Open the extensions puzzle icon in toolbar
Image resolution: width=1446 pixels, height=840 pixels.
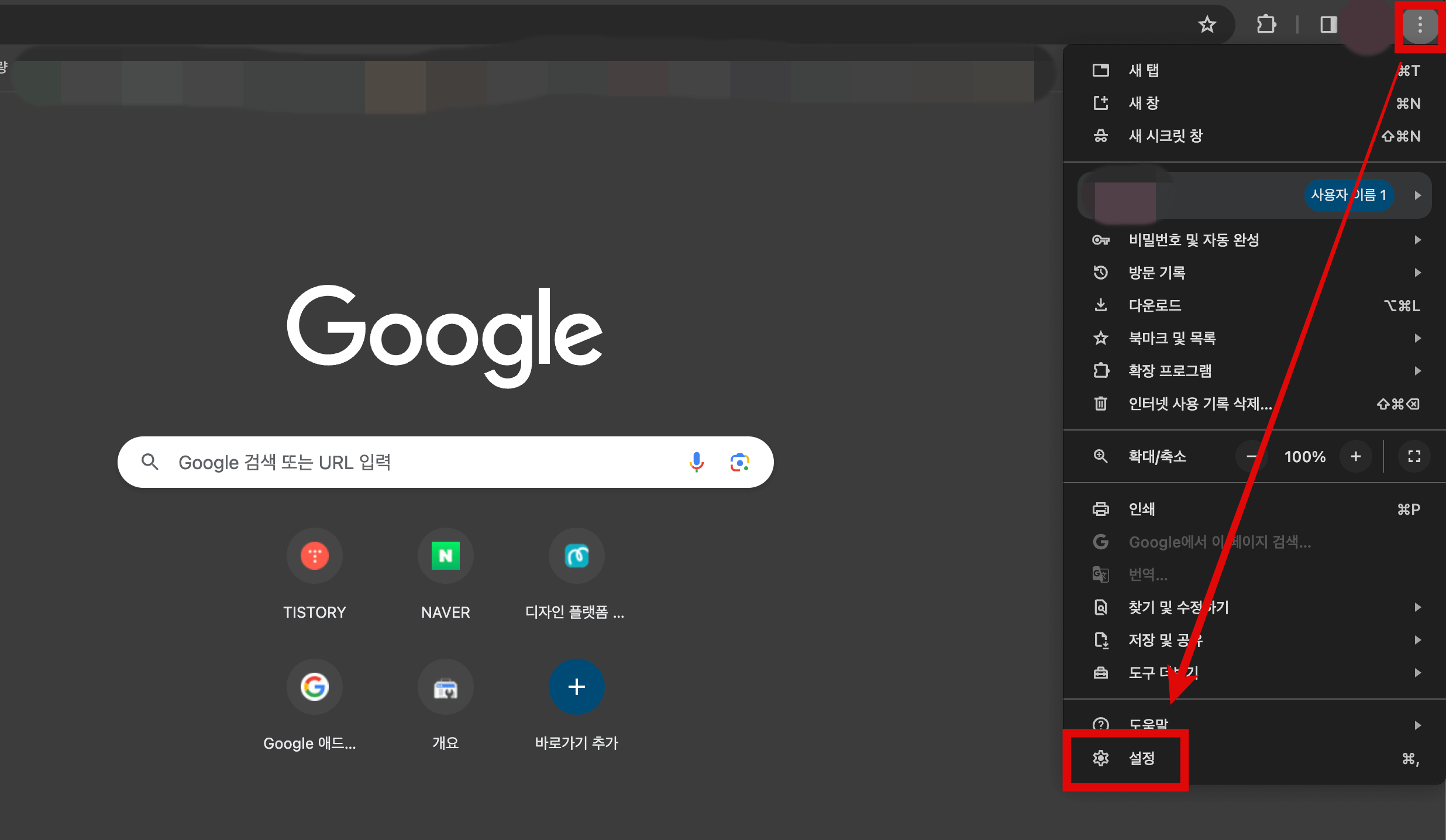[1266, 25]
